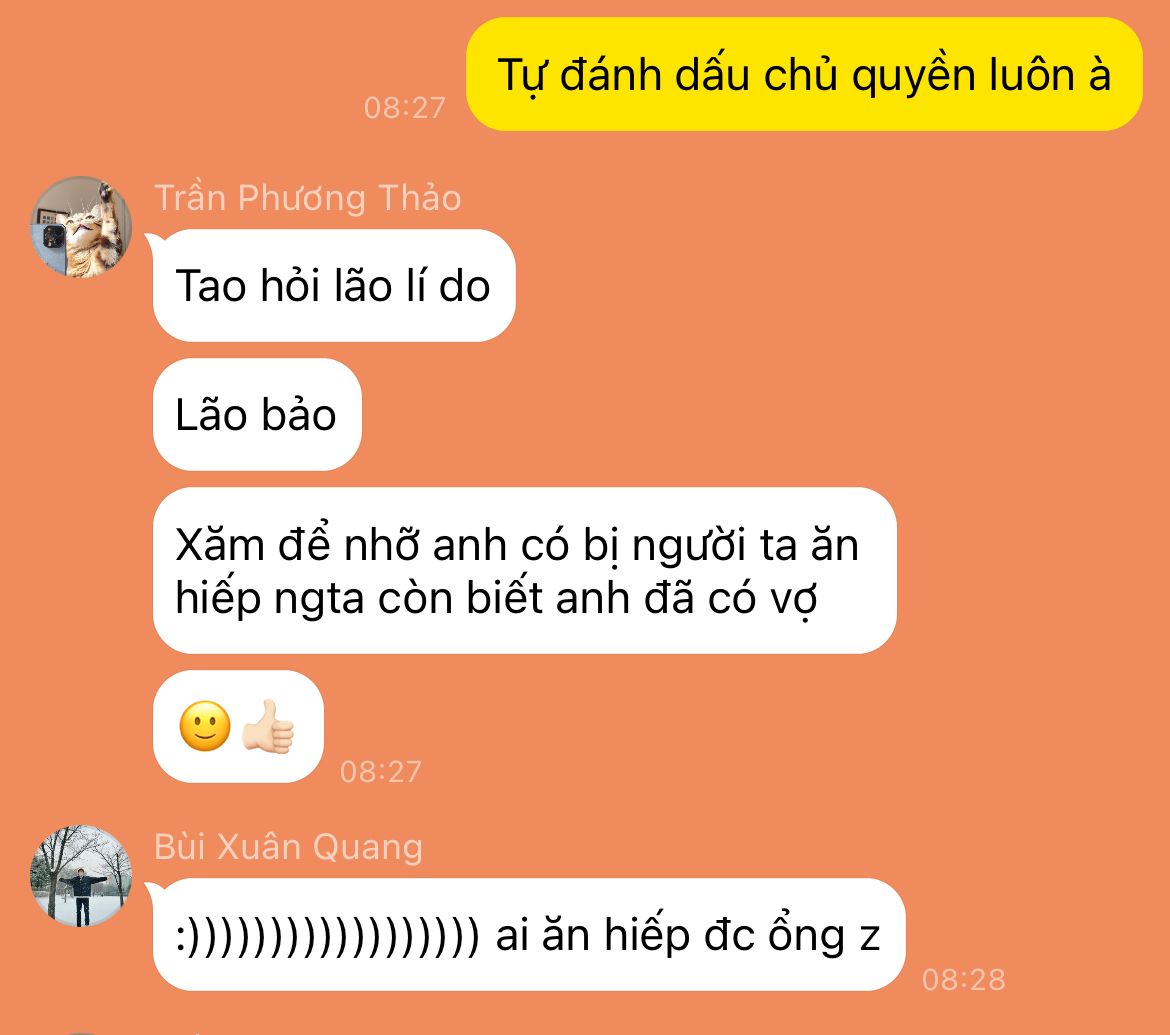The width and height of the screenshot is (1170, 1035).
Task: Tap the emoji-only message bubble
Action: click(238, 726)
